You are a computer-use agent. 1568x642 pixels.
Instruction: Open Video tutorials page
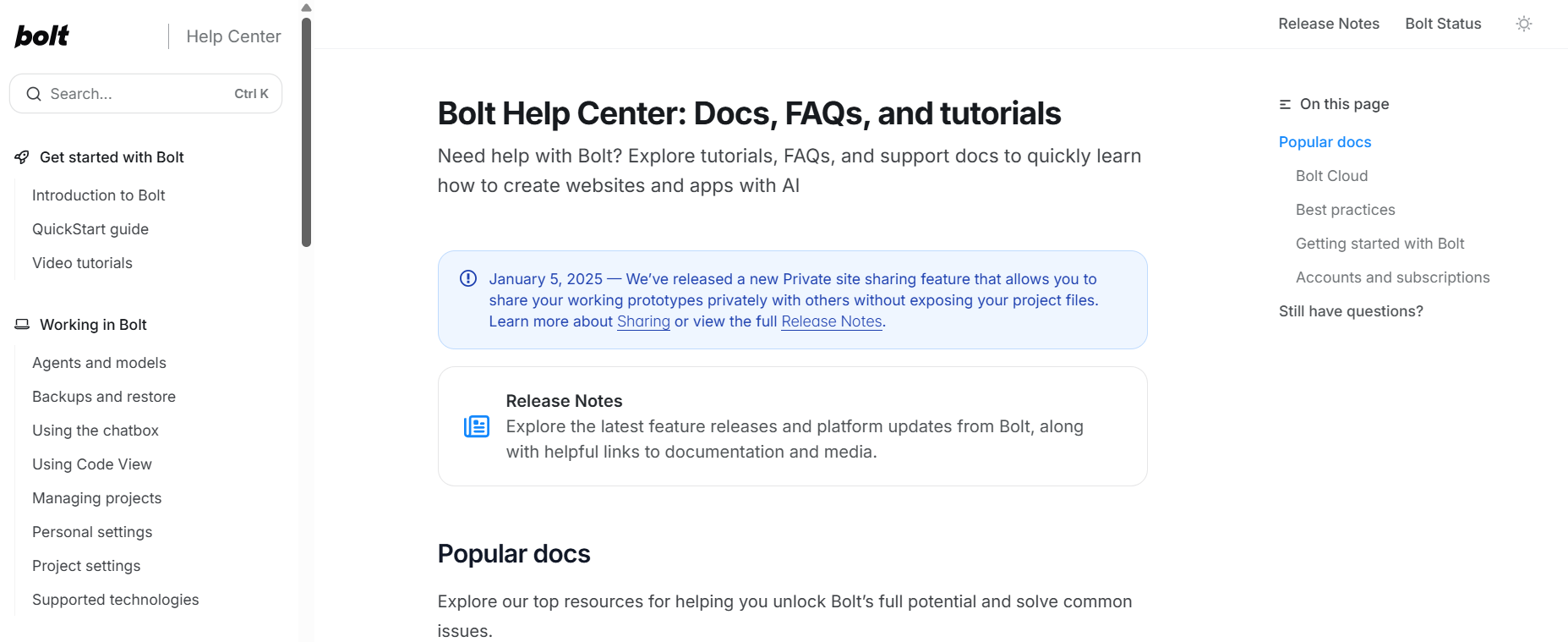[x=82, y=263]
